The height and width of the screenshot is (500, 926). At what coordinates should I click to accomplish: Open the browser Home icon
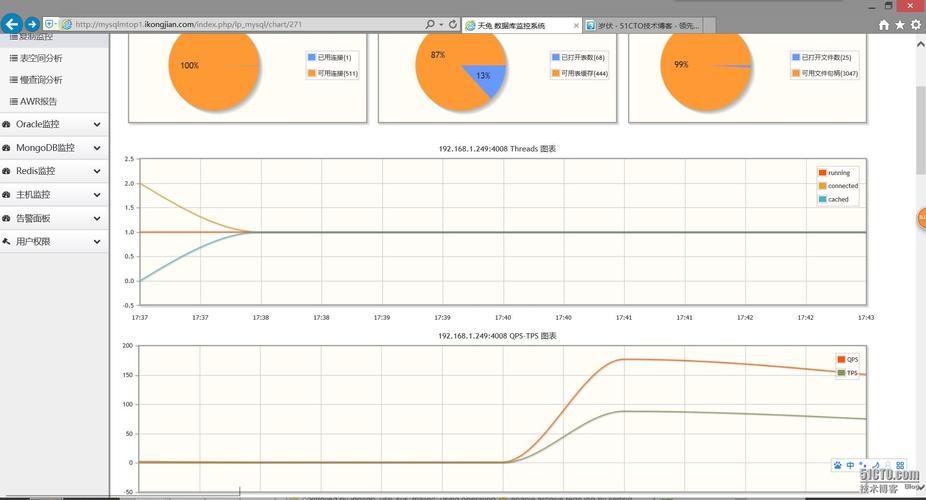click(x=883, y=25)
